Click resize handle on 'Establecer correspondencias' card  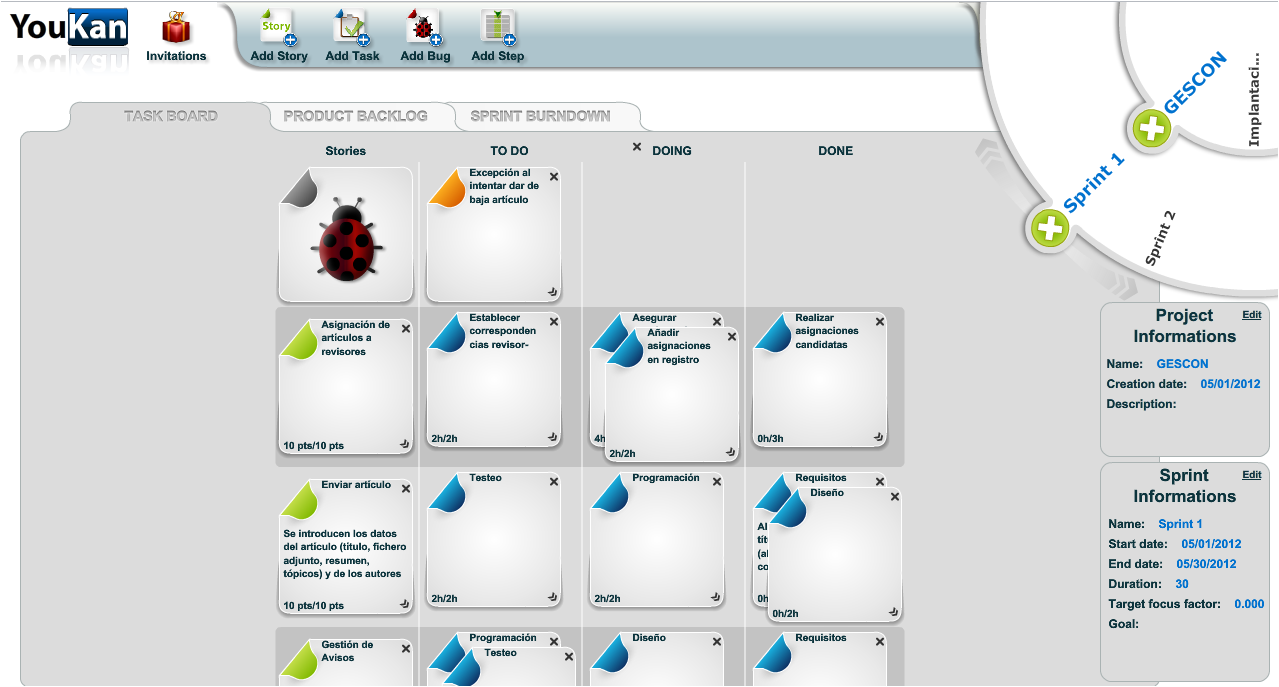[553, 437]
